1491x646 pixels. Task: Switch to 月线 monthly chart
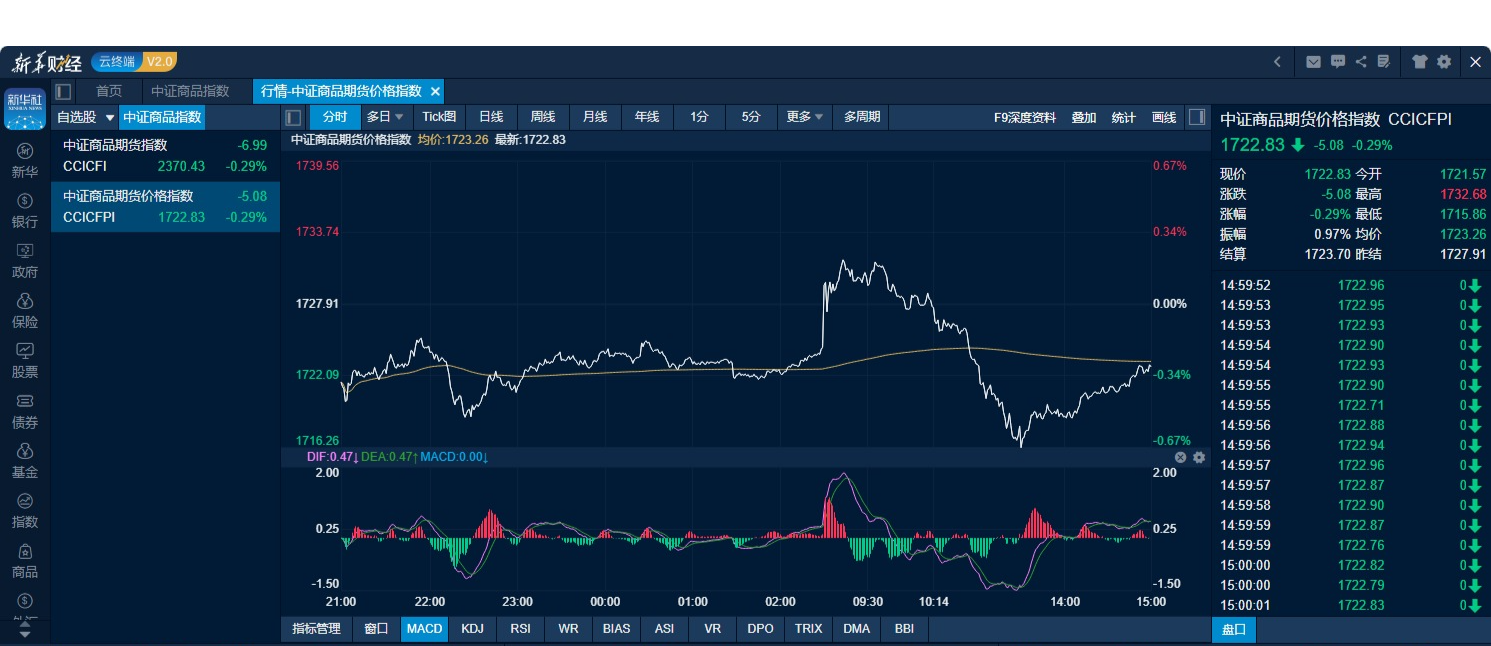click(595, 117)
